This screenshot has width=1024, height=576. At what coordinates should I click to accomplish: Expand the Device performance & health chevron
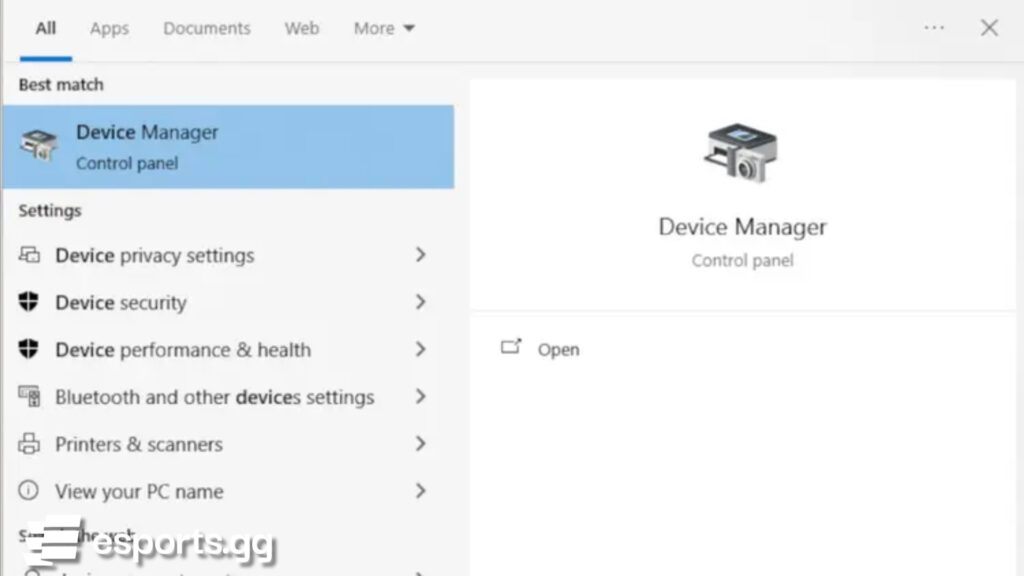pos(420,349)
